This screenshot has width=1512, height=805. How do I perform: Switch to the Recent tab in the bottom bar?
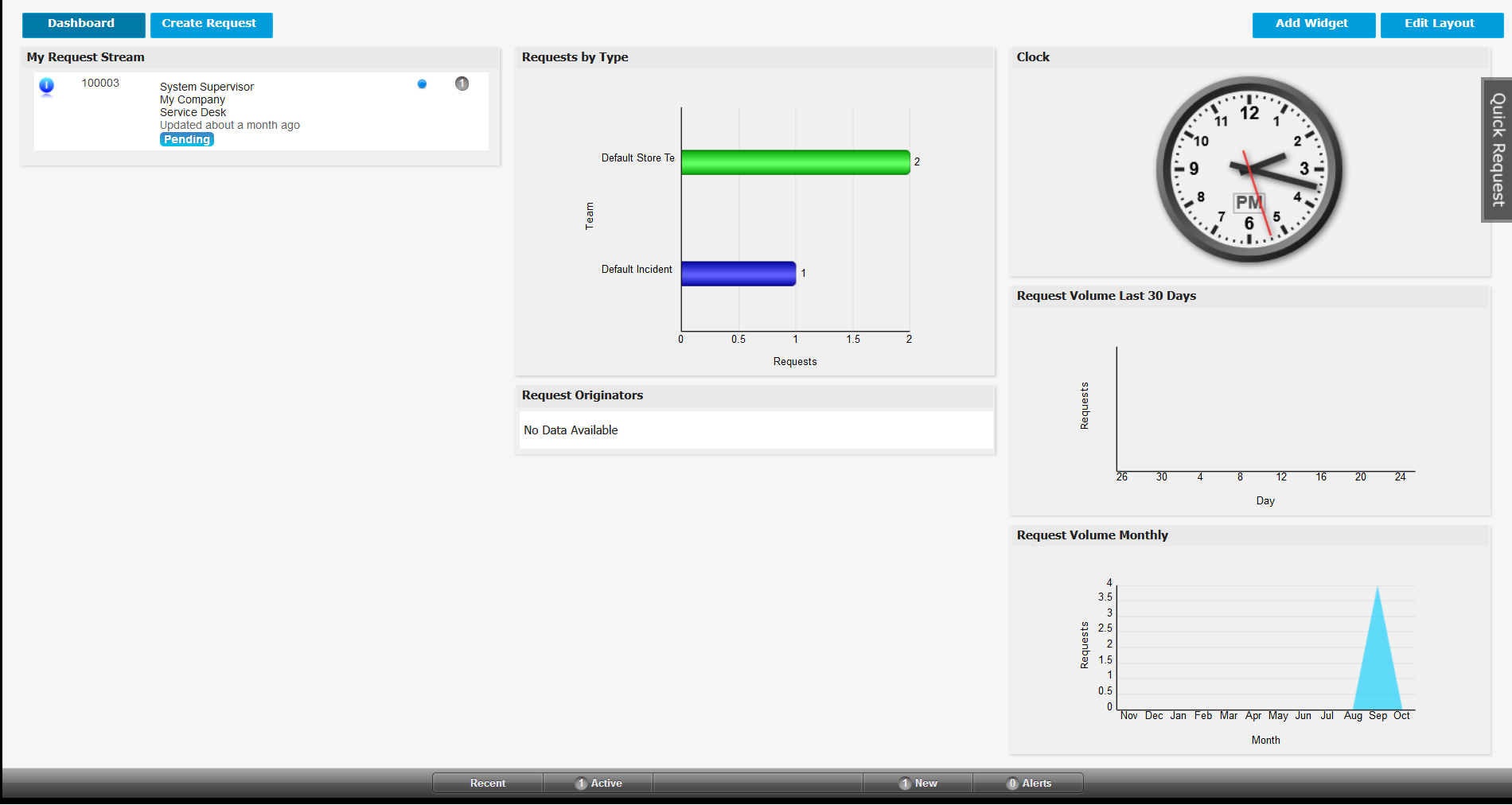click(x=486, y=783)
